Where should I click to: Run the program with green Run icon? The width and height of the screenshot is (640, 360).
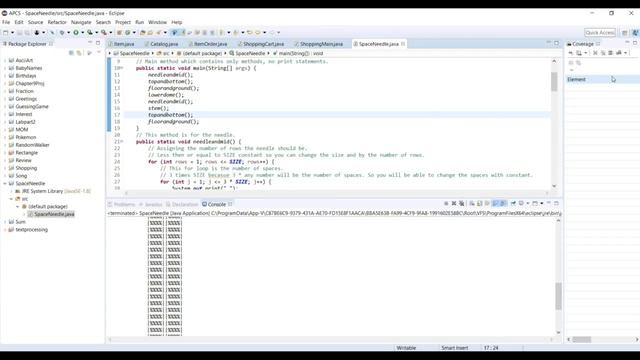tap(76, 33)
